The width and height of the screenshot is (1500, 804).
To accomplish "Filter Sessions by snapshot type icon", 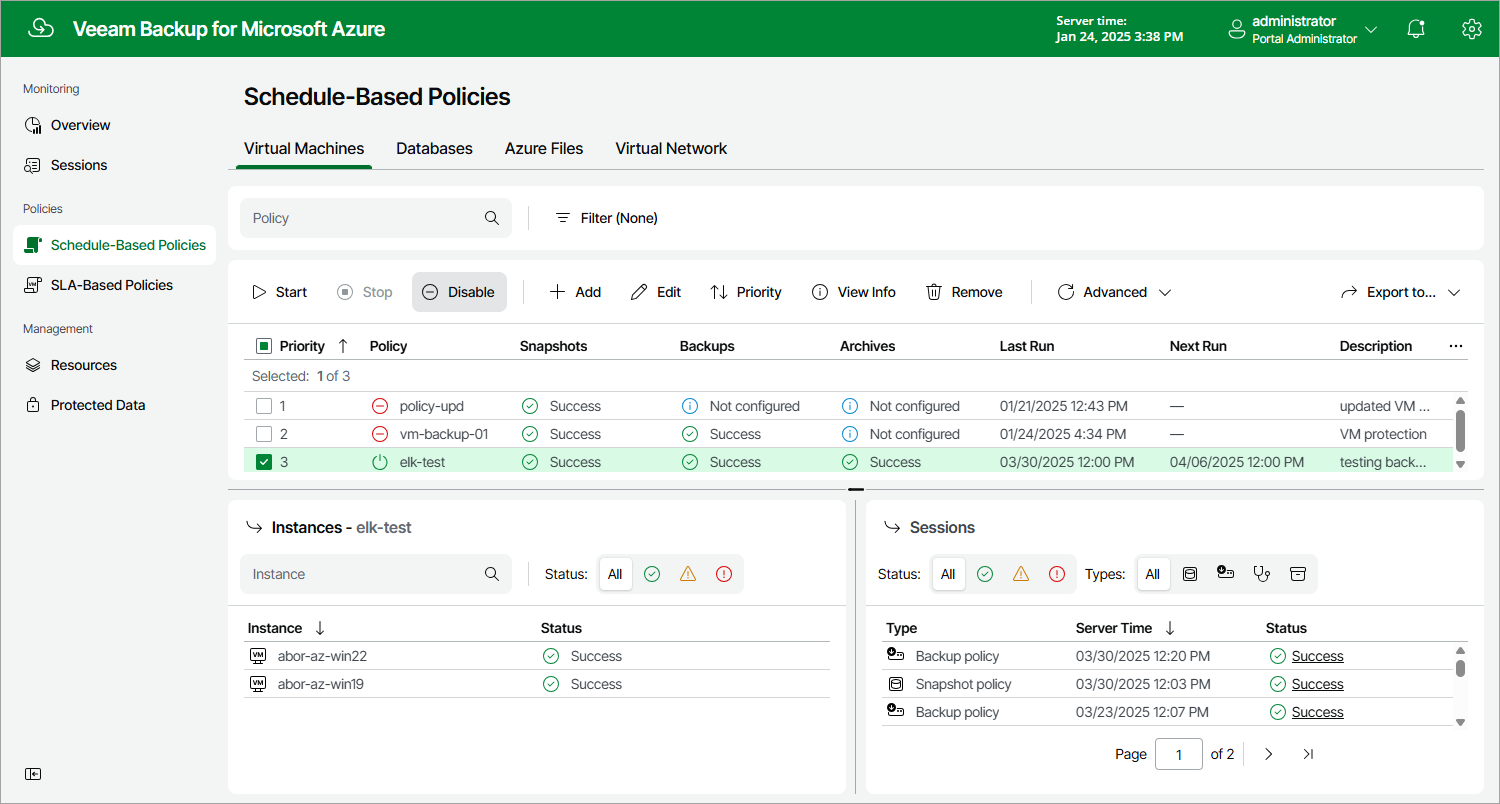I will 1189,574.
